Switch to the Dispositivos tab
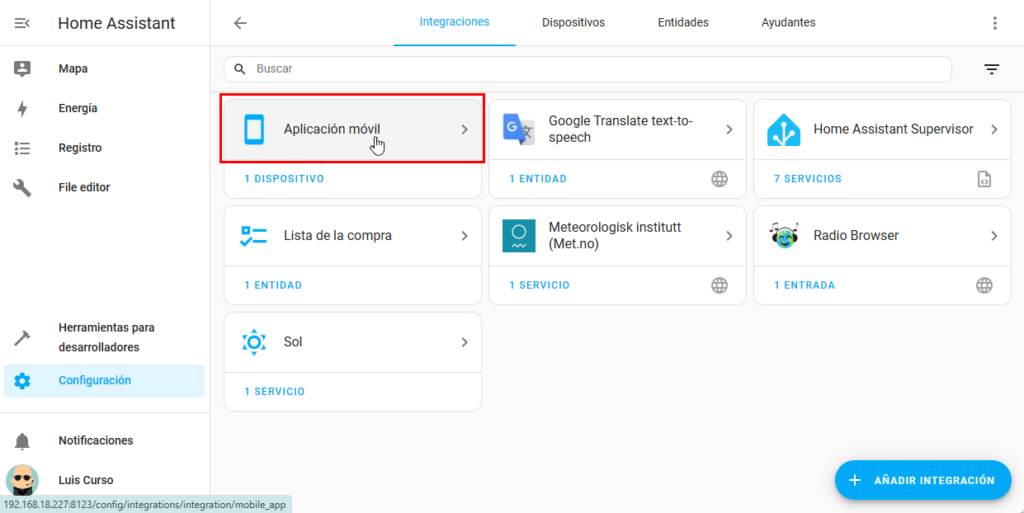The width and height of the screenshot is (1024, 513). [x=573, y=22]
